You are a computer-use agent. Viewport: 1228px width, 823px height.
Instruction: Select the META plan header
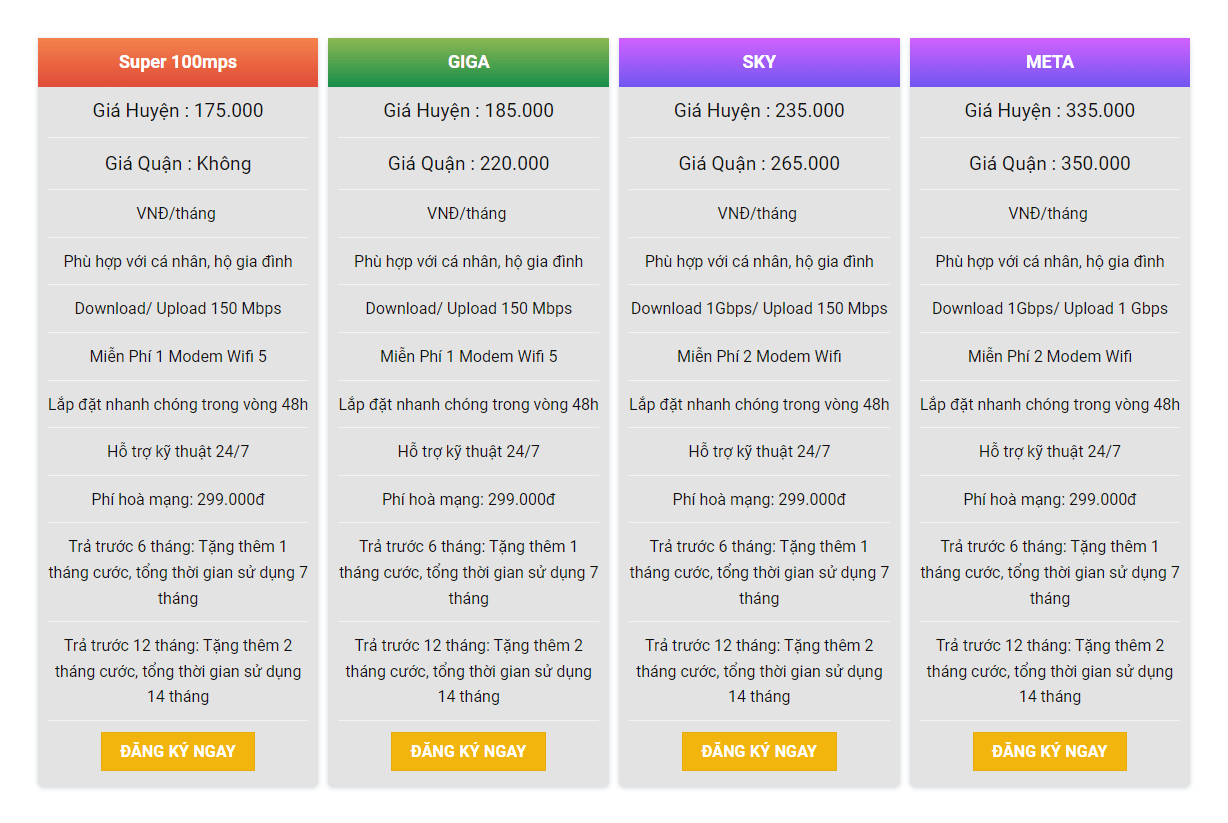click(x=1049, y=61)
